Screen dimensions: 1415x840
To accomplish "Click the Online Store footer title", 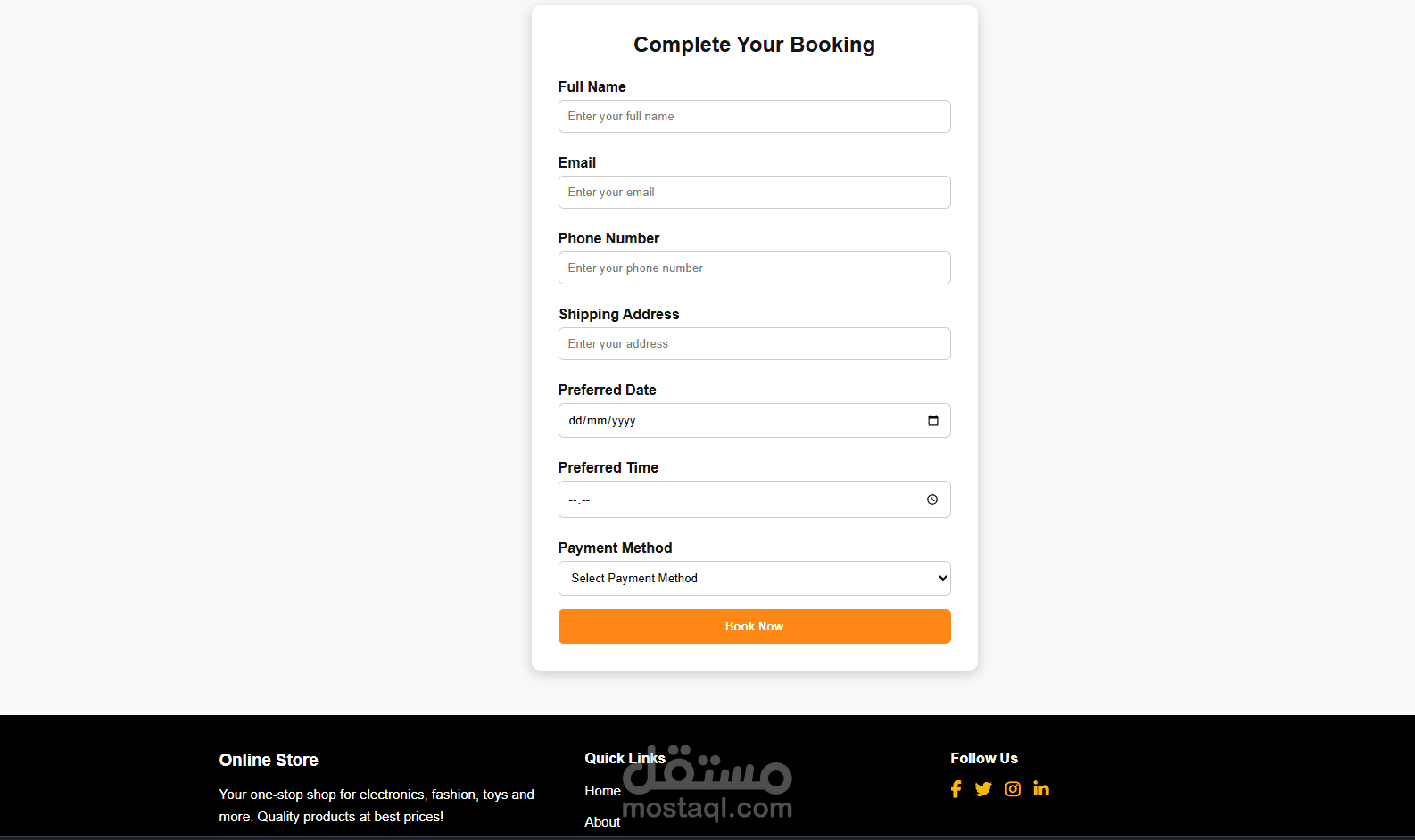I will pos(269,761).
